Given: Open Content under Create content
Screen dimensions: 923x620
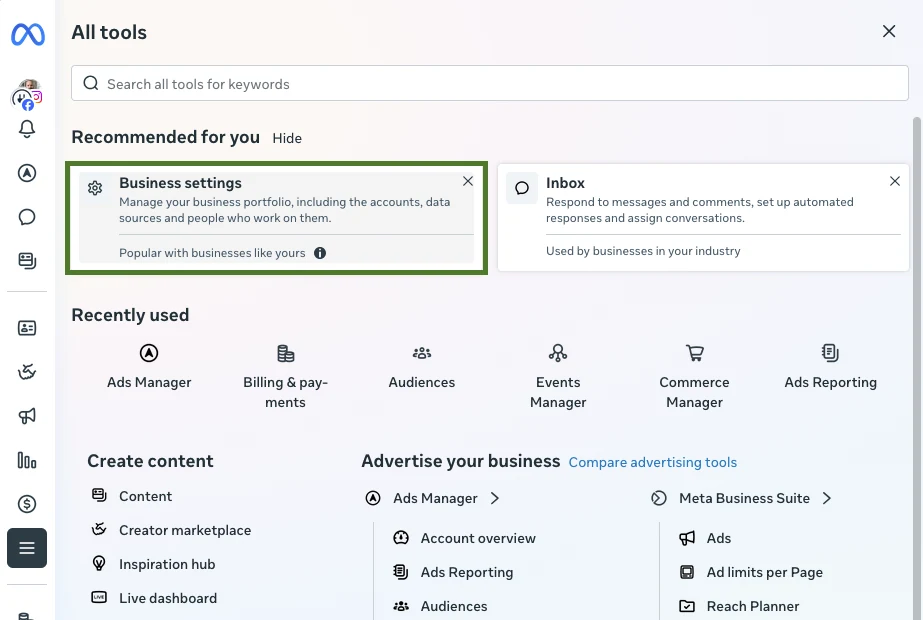Looking at the screenshot, I should click(x=132, y=496).
